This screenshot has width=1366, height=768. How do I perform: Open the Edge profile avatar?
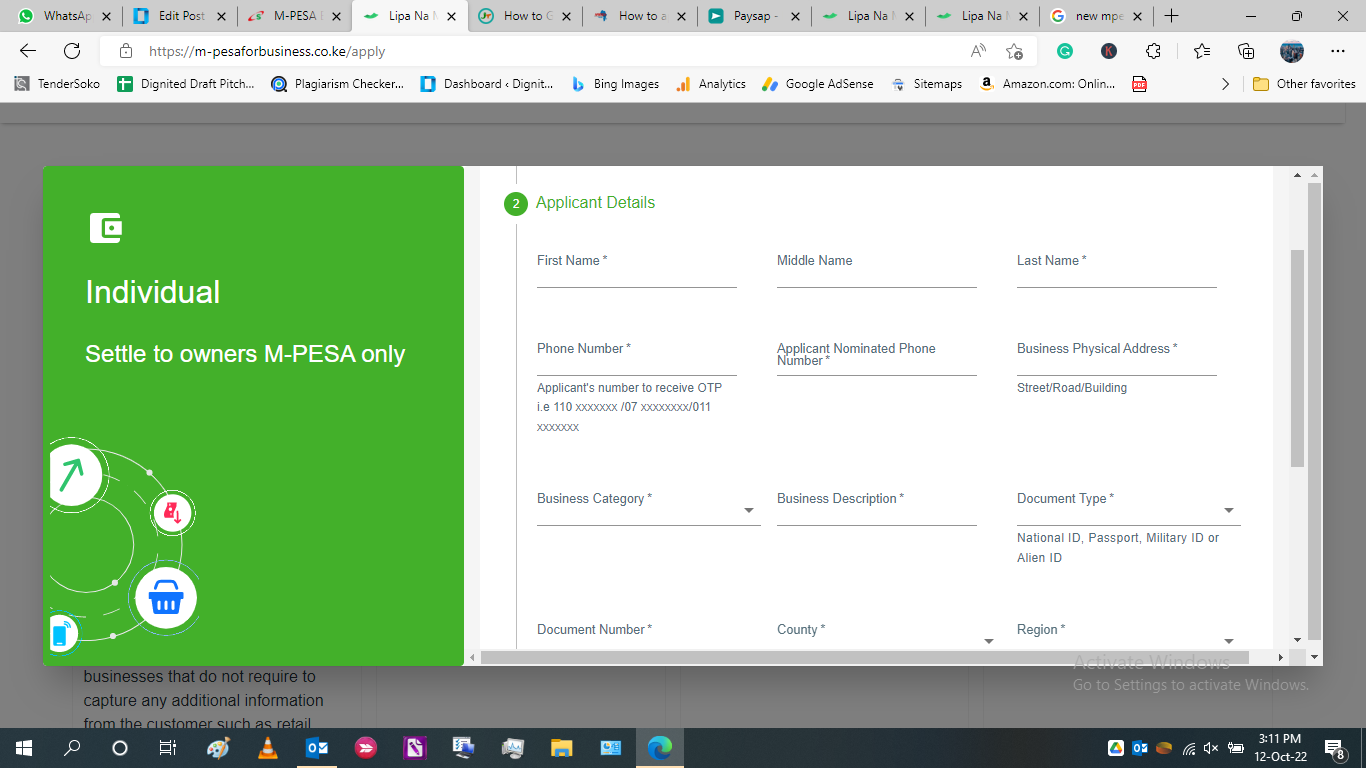click(x=1291, y=51)
